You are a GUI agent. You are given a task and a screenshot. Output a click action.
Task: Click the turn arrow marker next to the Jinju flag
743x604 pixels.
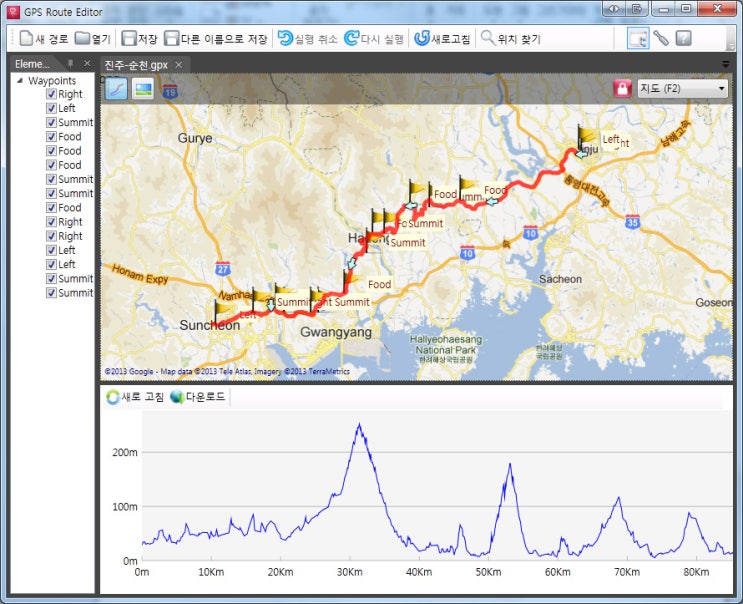point(581,154)
